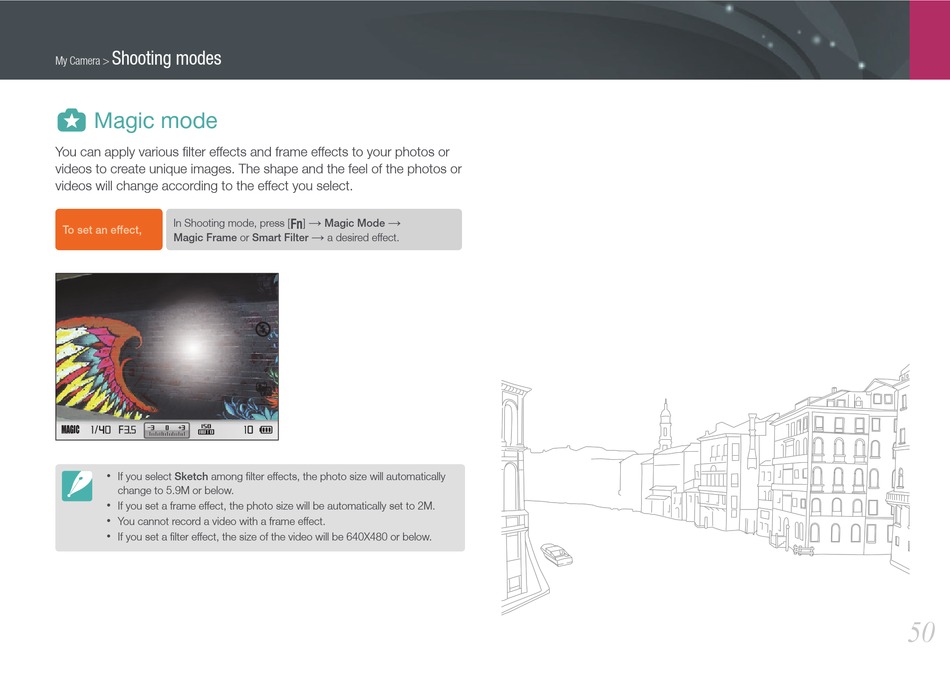Click the "My Camera" breadcrumb

(x=78, y=61)
